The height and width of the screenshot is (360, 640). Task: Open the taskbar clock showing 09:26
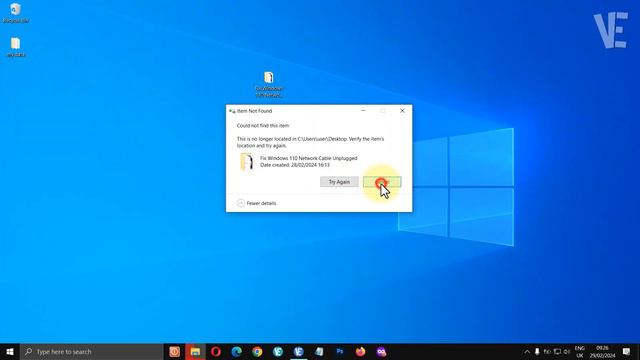coord(602,352)
